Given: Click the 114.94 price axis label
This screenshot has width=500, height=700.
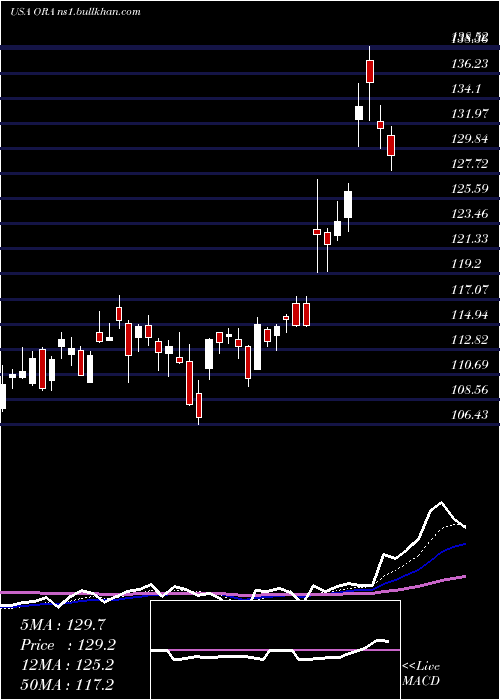Looking at the screenshot, I should pyautogui.click(x=470, y=315).
